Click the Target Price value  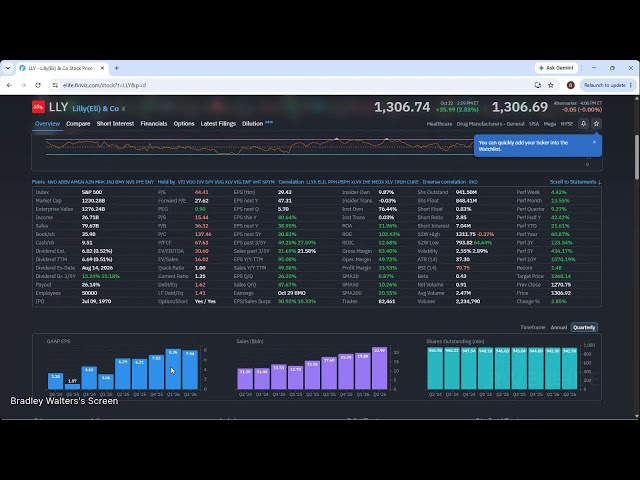coord(561,276)
